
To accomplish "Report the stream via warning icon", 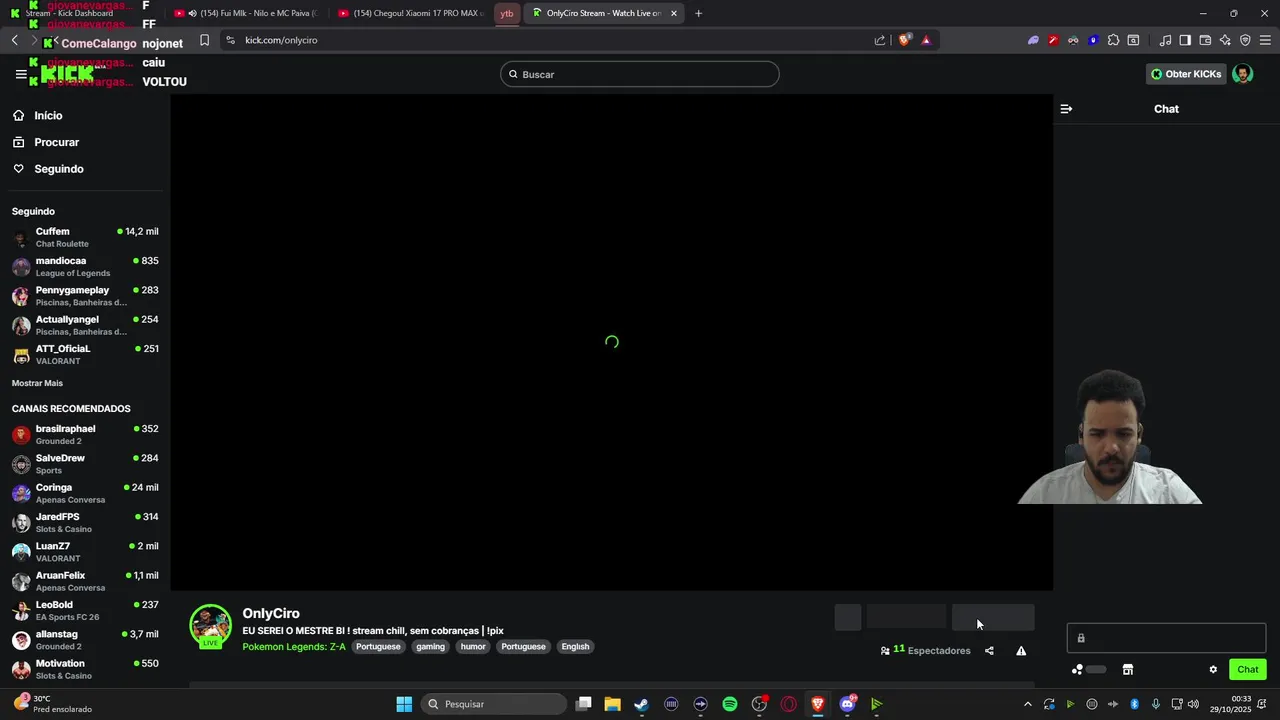I will point(1021,651).
